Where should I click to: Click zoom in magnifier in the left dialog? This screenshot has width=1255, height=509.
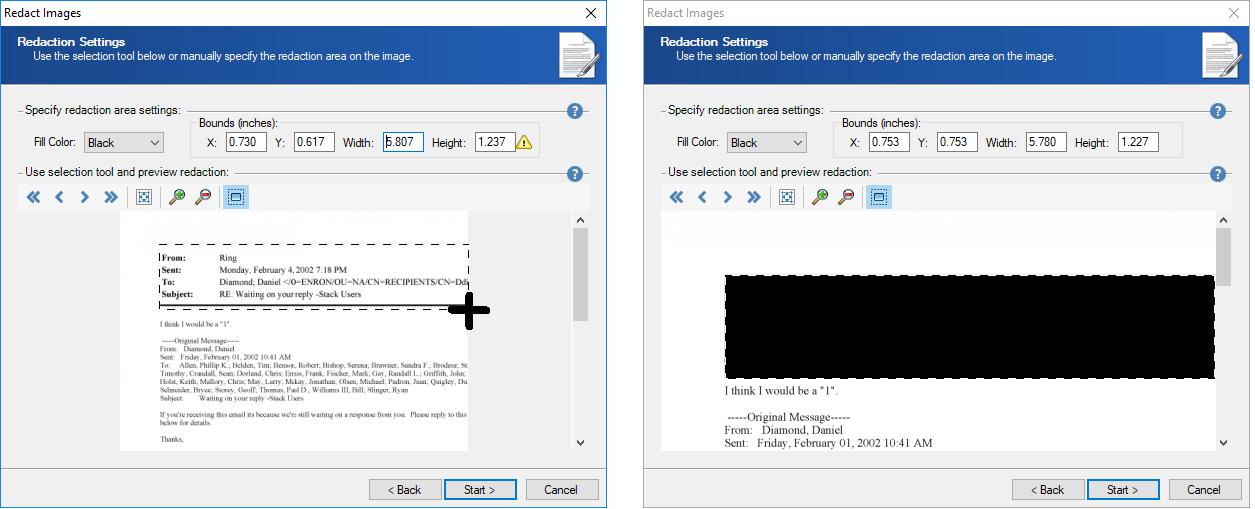177,198
